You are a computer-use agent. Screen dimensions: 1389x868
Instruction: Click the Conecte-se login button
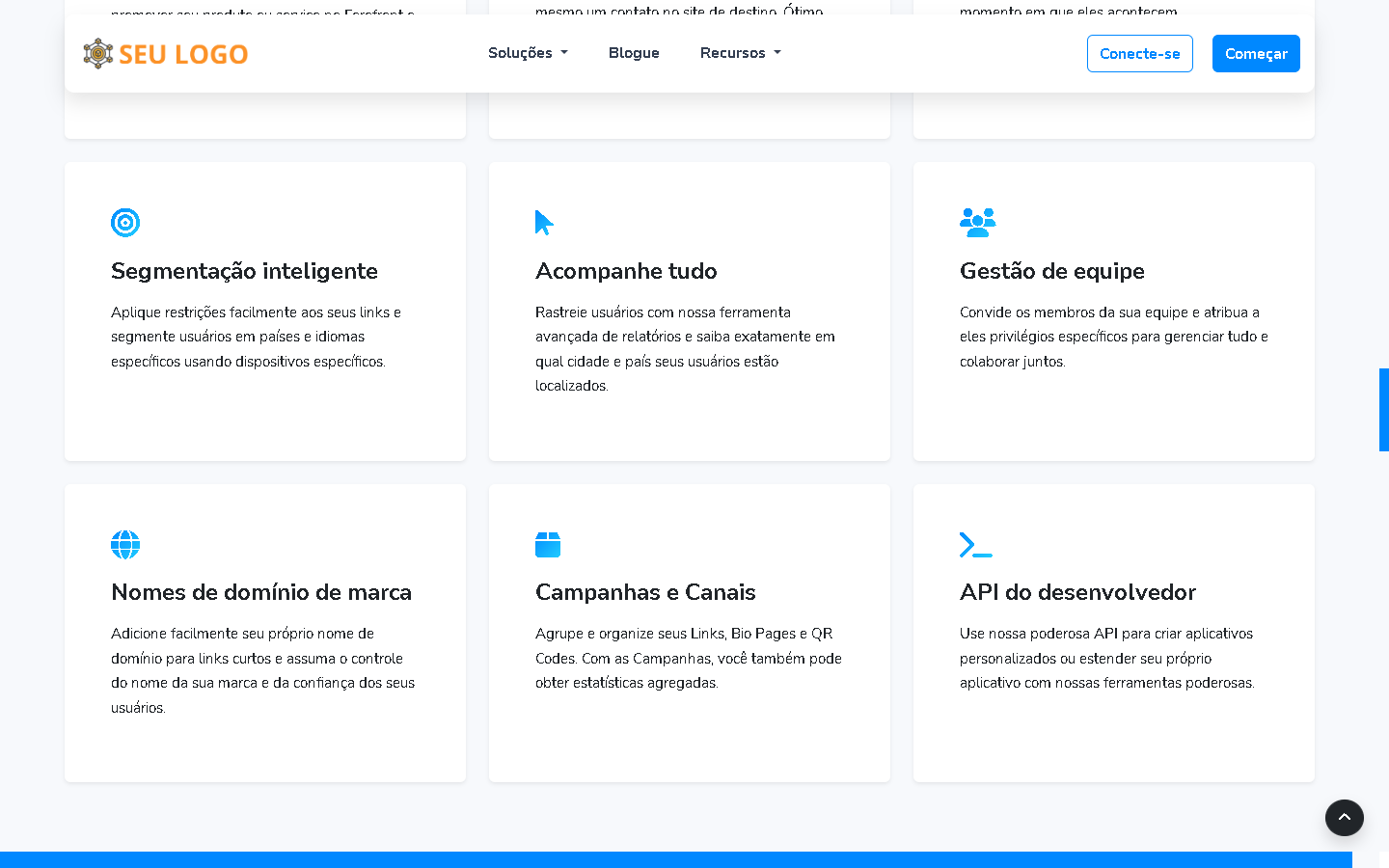click(1139, 54)
